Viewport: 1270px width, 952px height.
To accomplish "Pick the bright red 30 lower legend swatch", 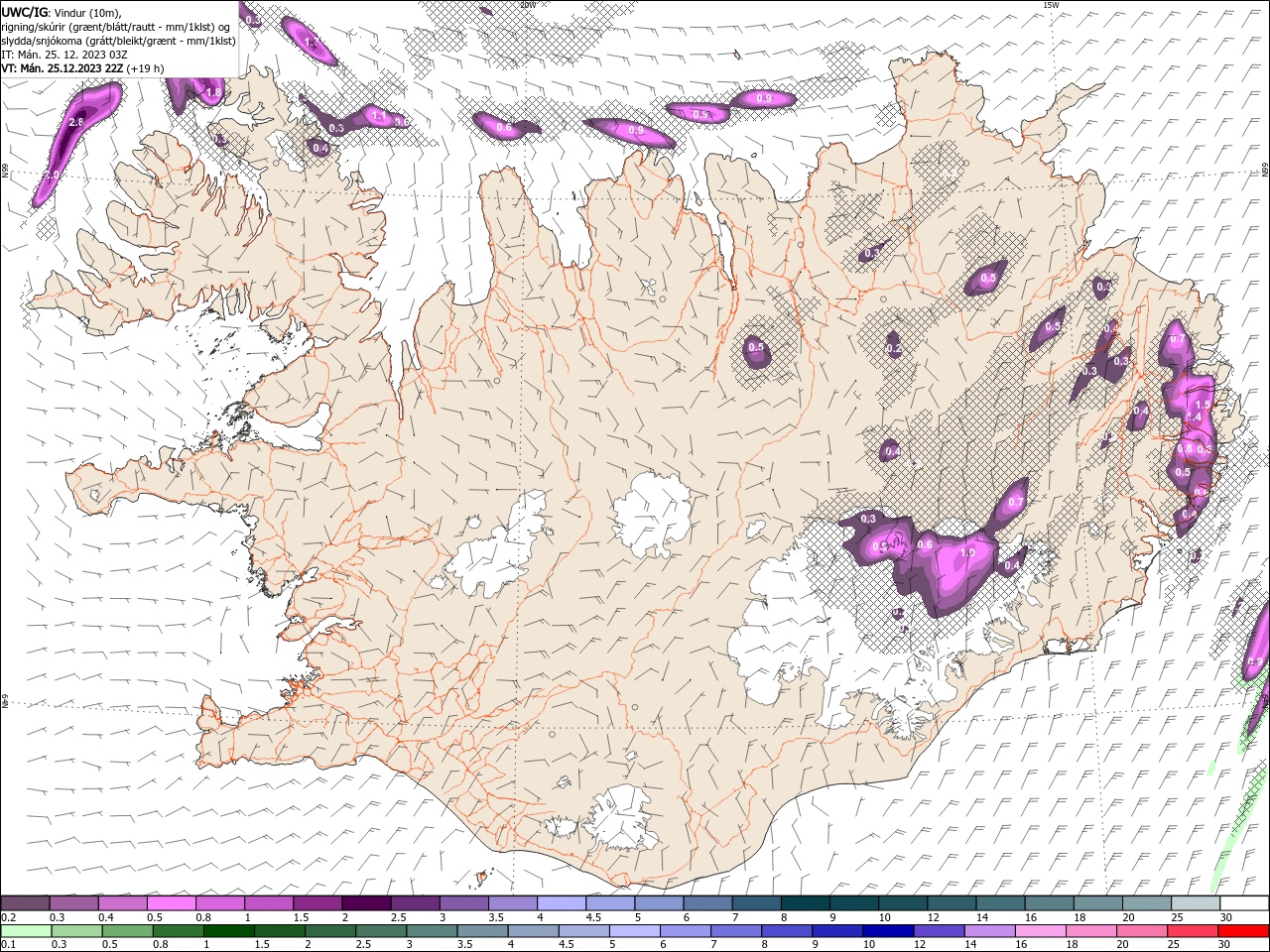I will (x=1244, y=931).
